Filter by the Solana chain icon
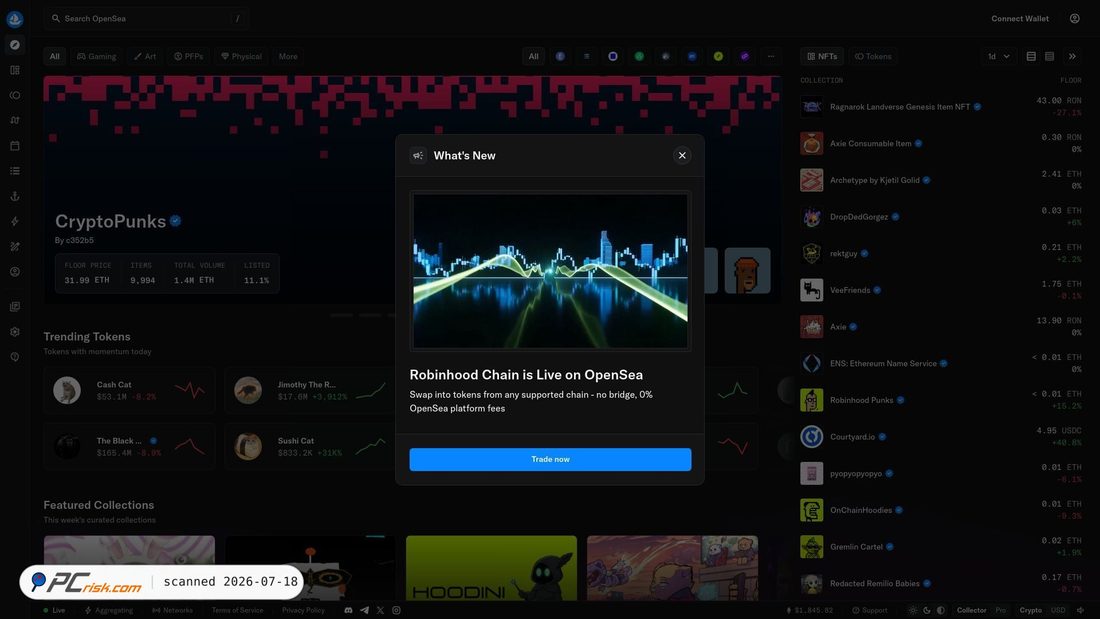The image size is (1100, 619). click(x=586, y=57)
